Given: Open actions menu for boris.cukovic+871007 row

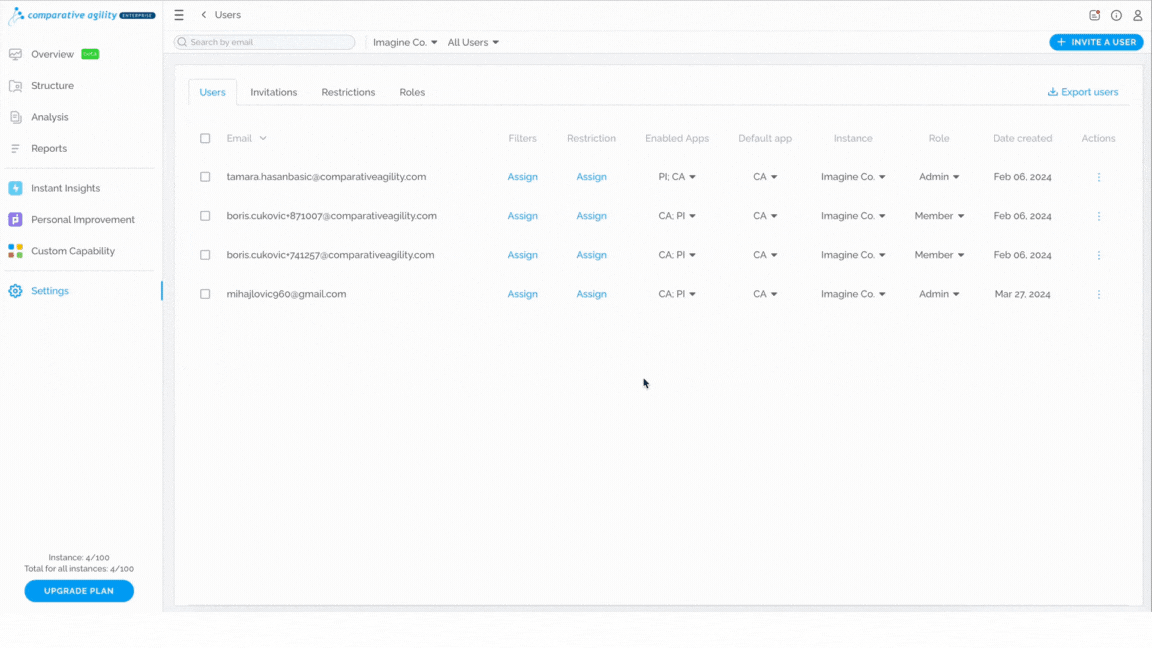Looking at the screenshot, I should (1099, 216).
